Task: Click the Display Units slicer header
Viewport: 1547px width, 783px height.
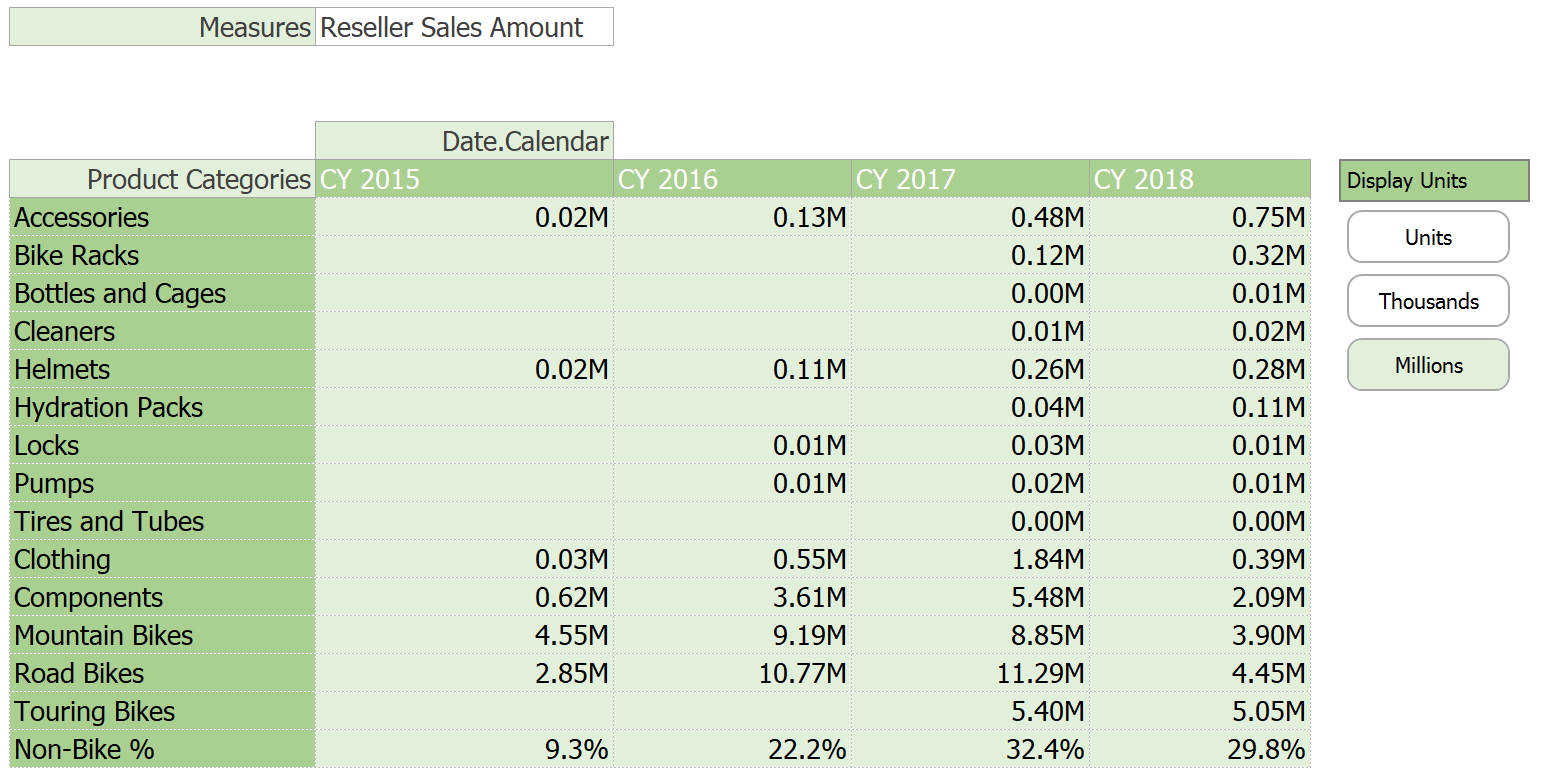Action: click(1433, 181)
